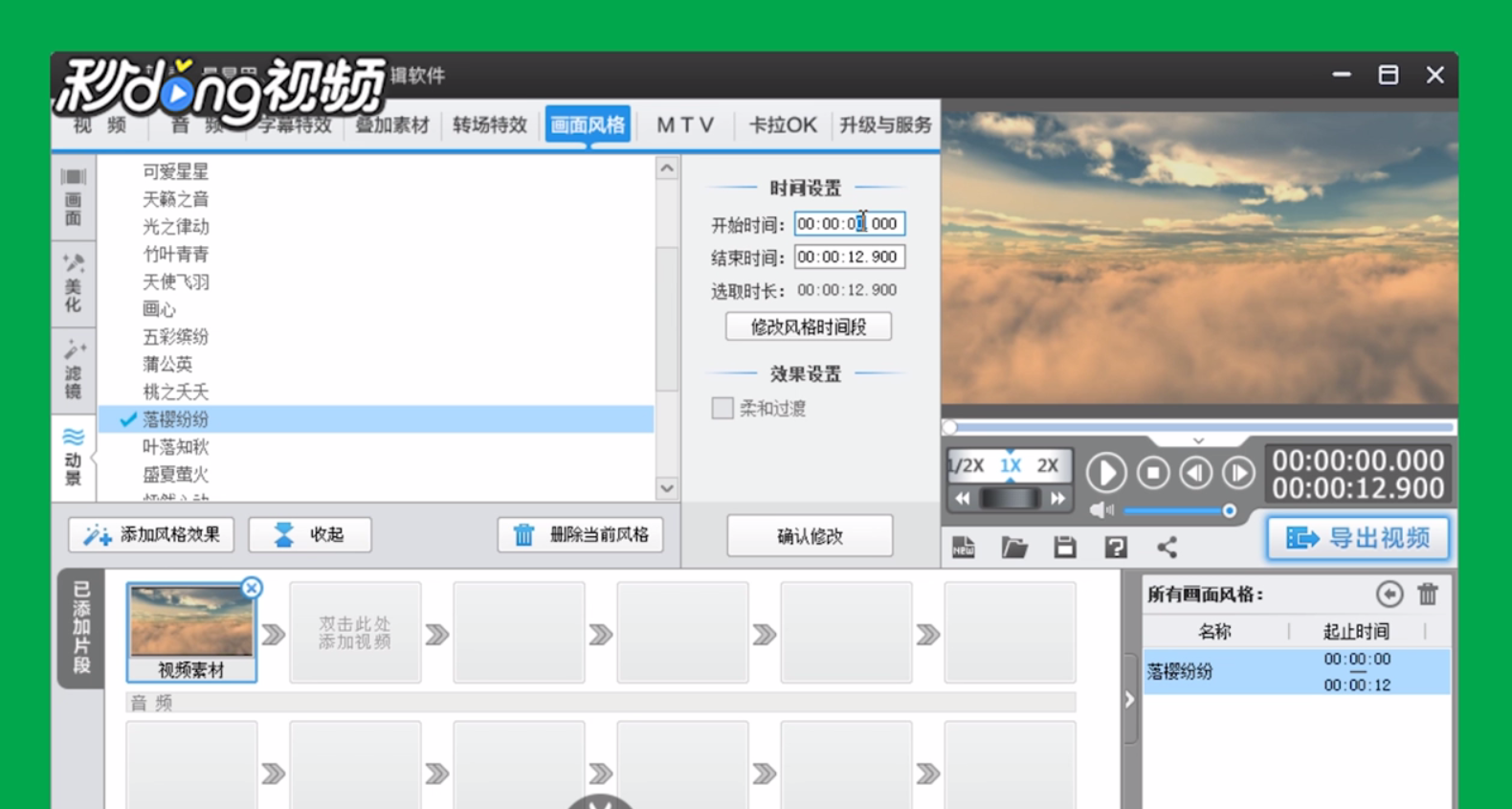This screenshot has width=1512, height=809.
Task: Click the 已添加片段 side tab
Action: [x=81, y=628]
